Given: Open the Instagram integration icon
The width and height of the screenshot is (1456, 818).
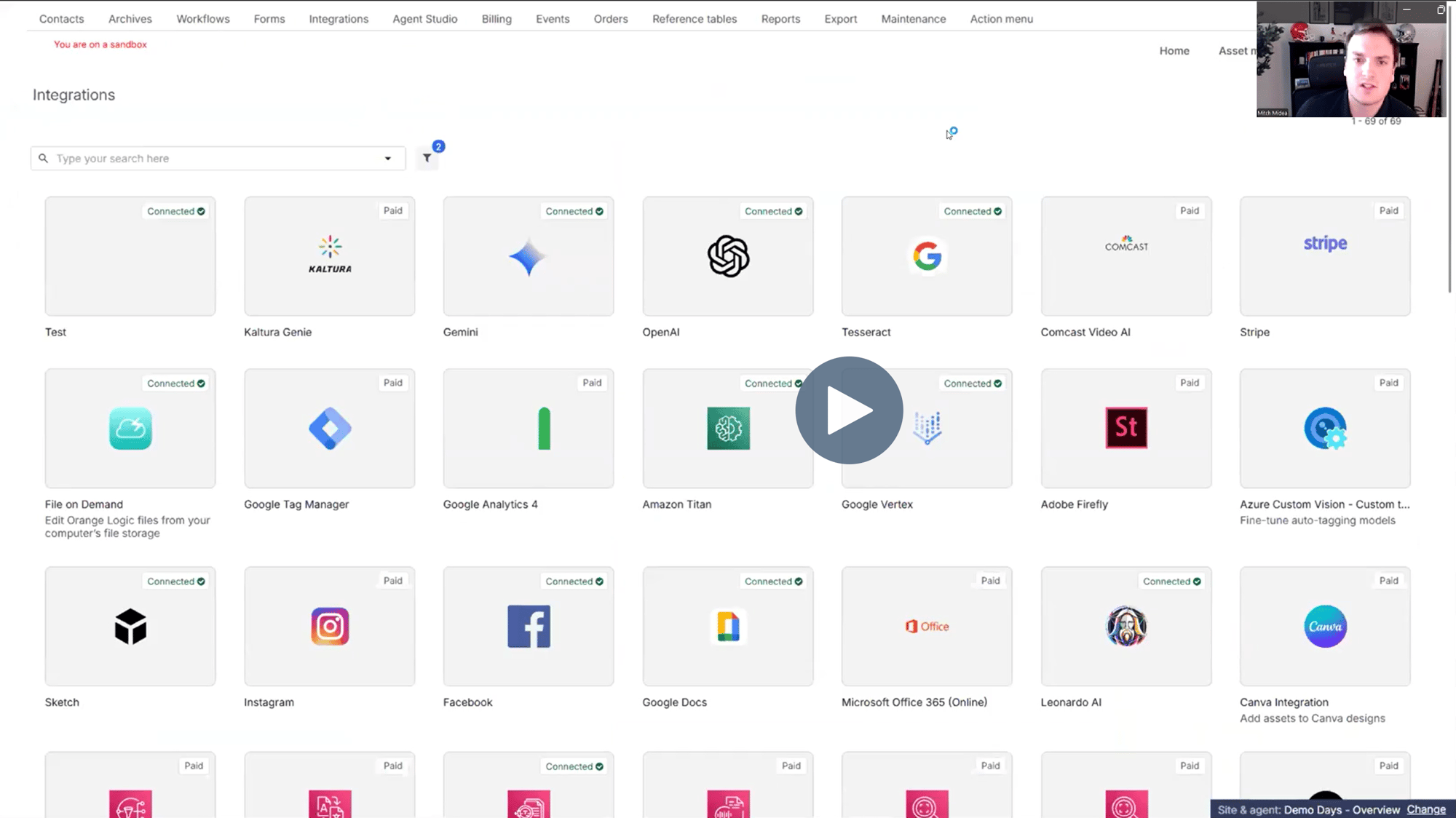Looking at the screenshot, I should coord(330,626).
